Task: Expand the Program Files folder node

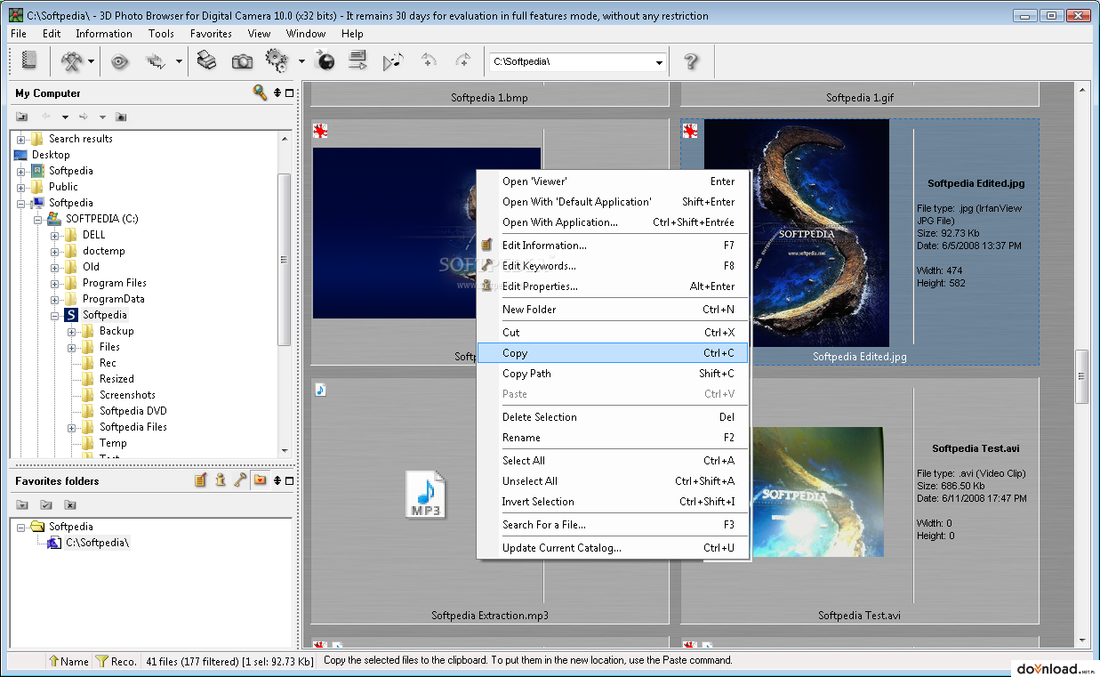Action: [55, 284]
